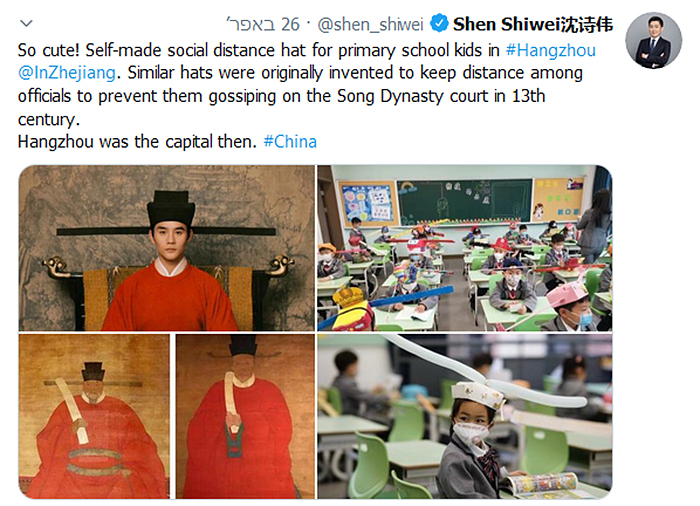
Task: Open Shen Shiwei's profile avatar
Action: 653,40
